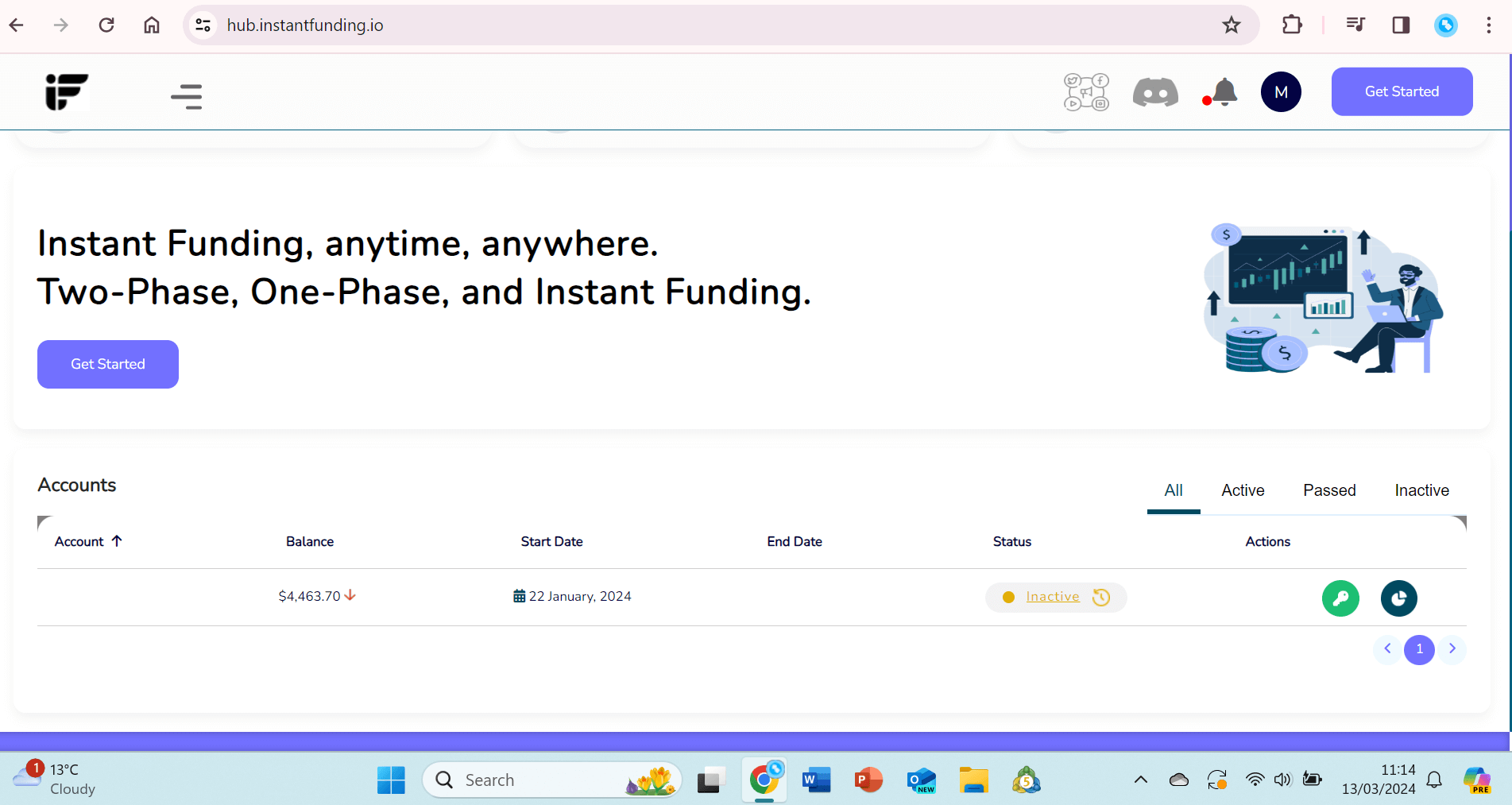Open the MetaTrader 5 taskbar icon
The height and width of the screenshot is (805, 1512).
click(1027, 780)
